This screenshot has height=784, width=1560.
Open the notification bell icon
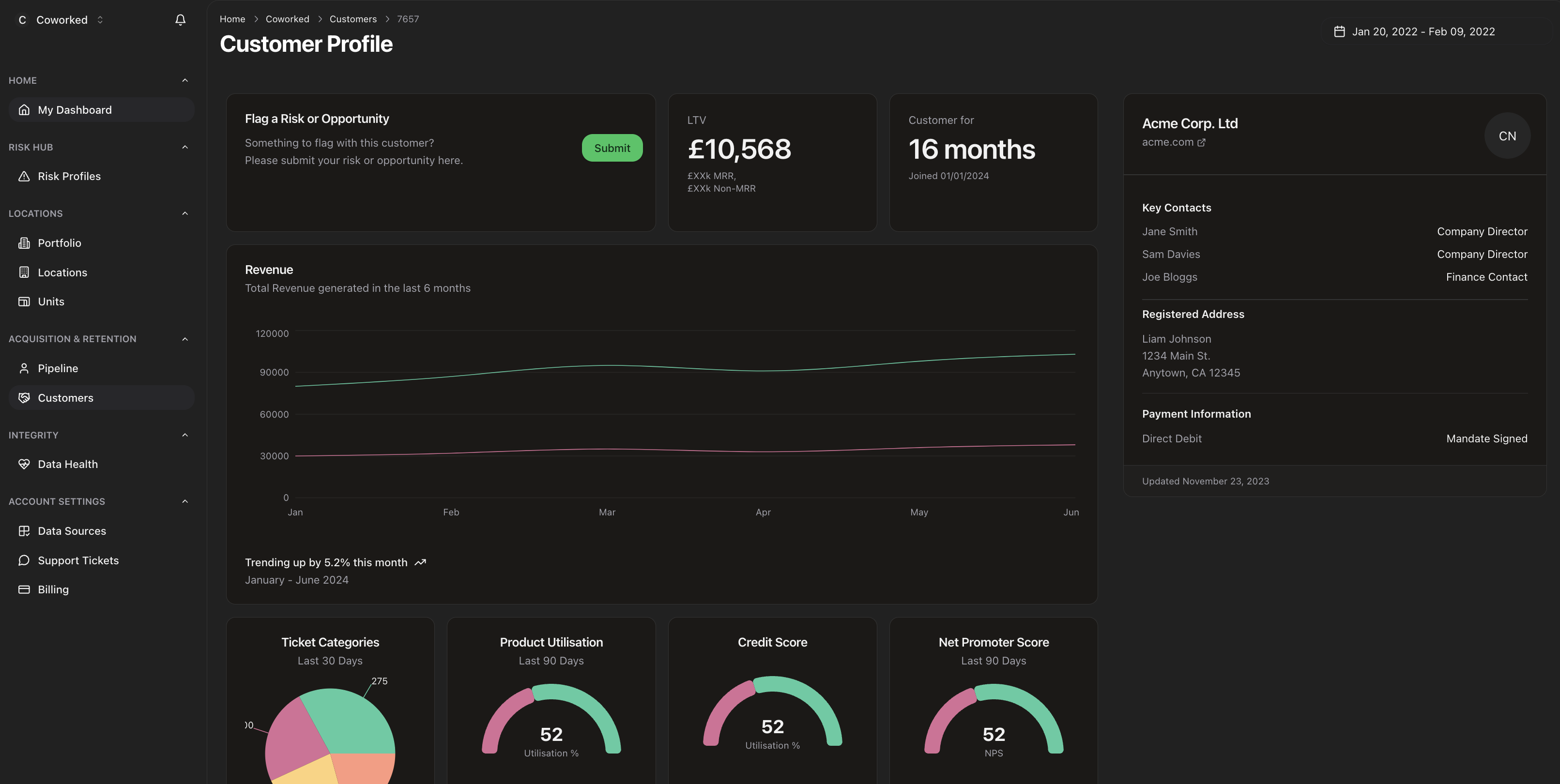point(180,19)
